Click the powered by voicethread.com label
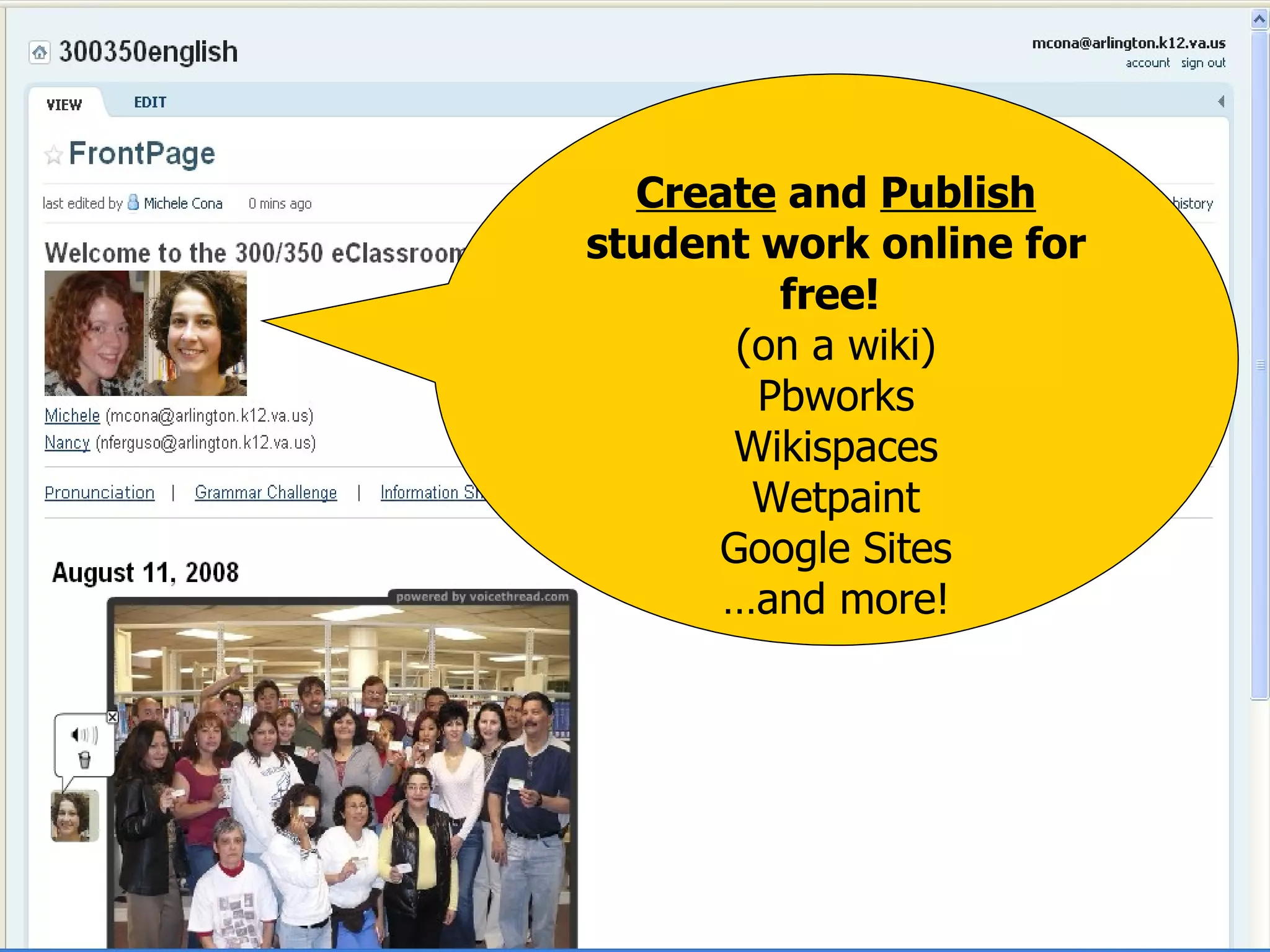This screenshot has width=1270, height=952. (x=482, y=596)
